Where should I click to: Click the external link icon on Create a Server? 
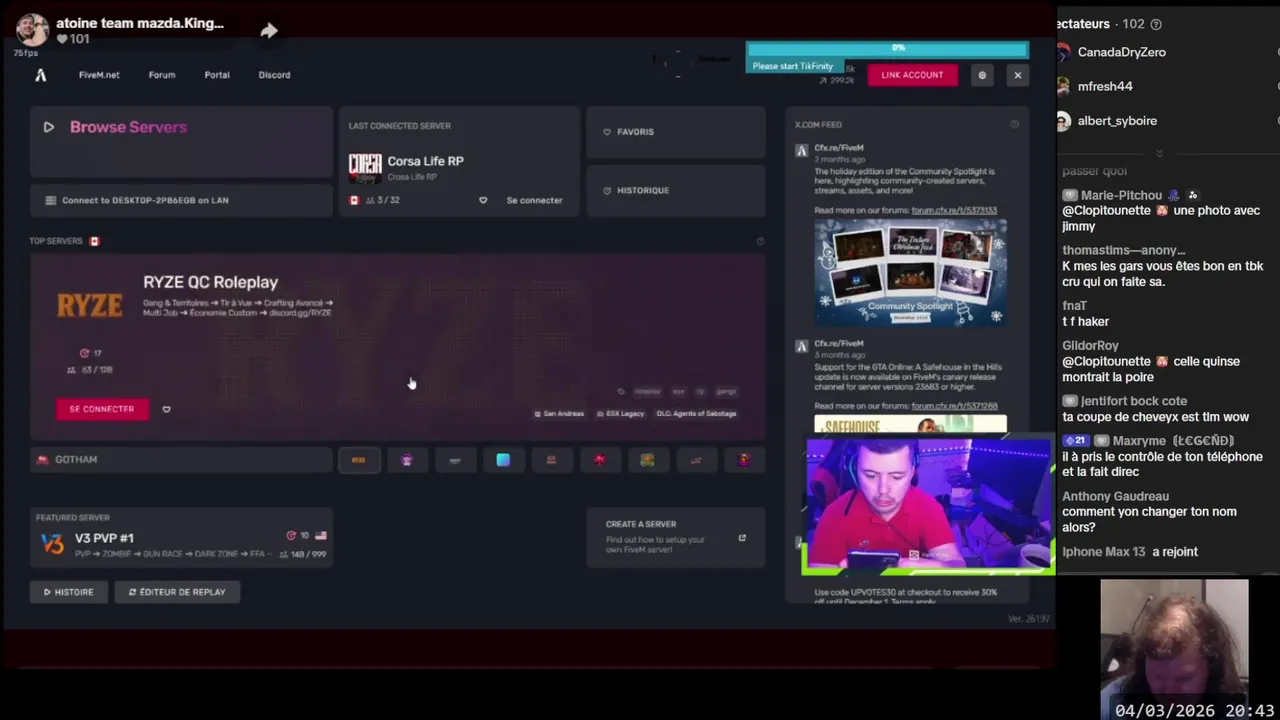coord(742,538)
